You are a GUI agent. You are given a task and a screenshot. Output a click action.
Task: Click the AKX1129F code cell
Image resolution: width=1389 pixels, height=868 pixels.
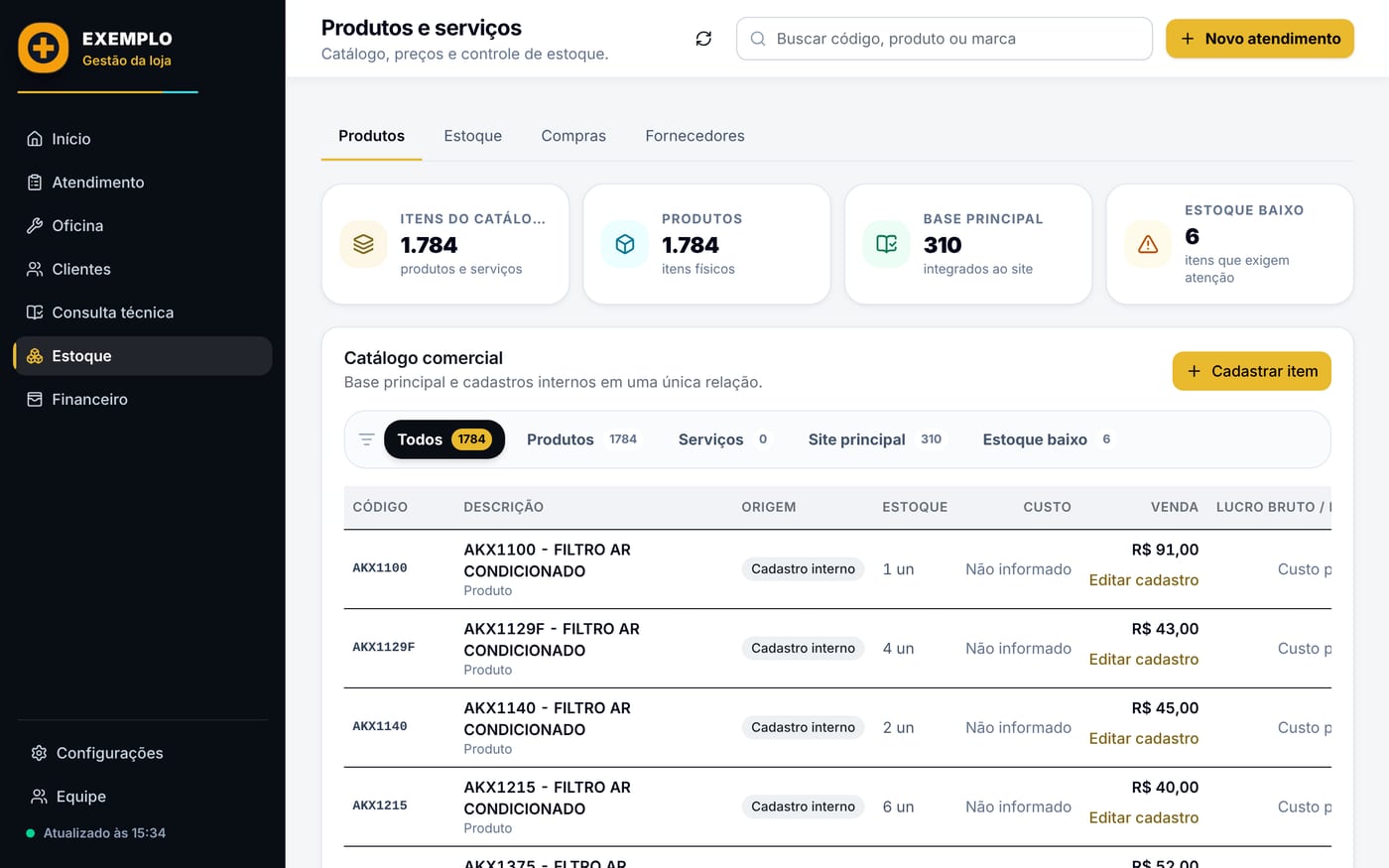tap(383, 647)
